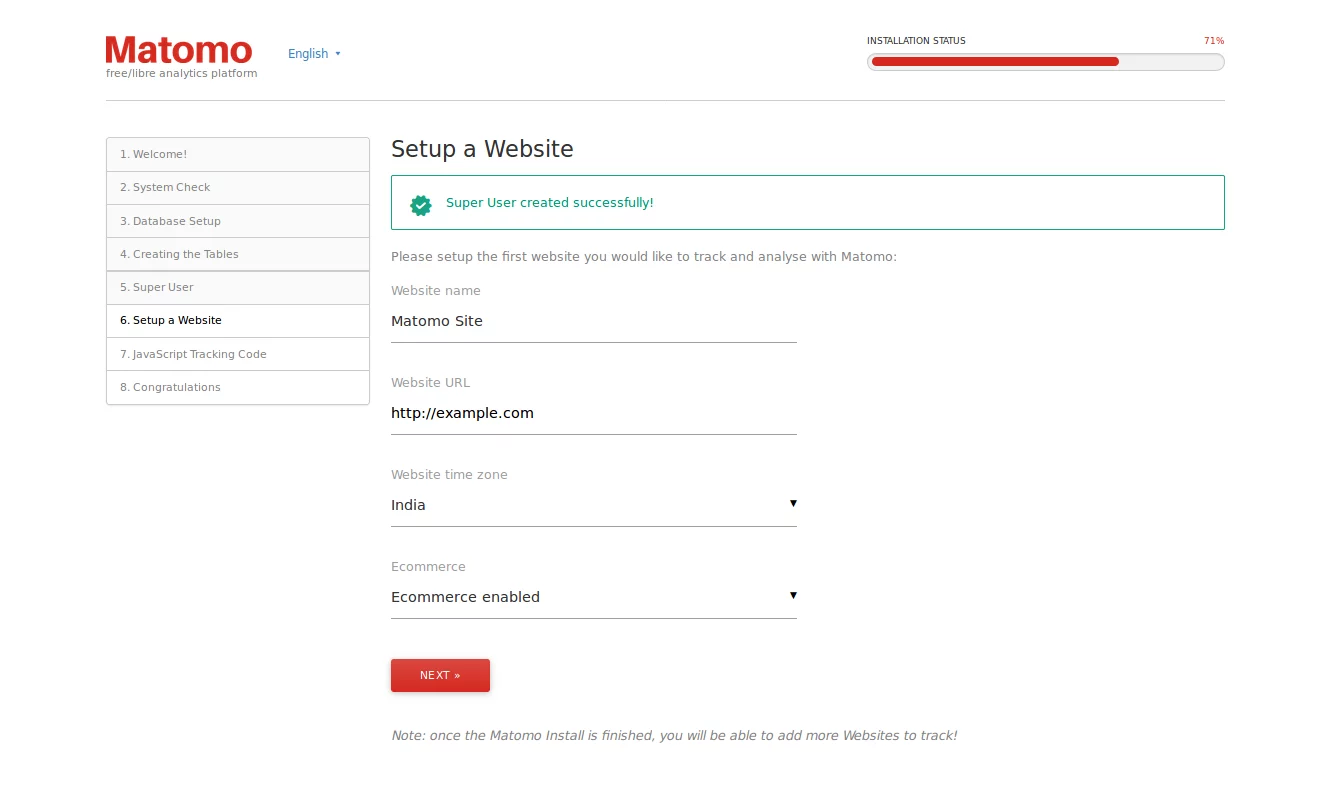The height and width of the screenshot is (792, 1330).
Task: Focus the Website name input field
Action: click(594, 321)
